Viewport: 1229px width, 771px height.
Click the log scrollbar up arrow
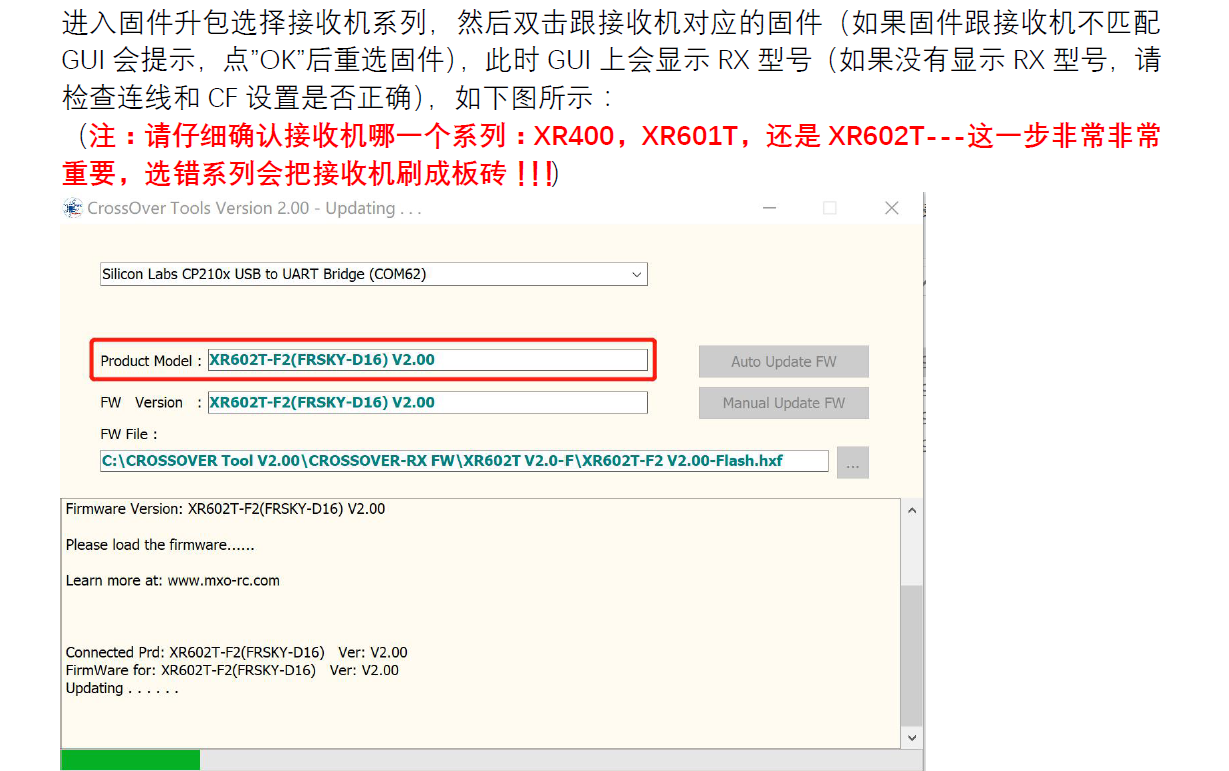point(911,510)
